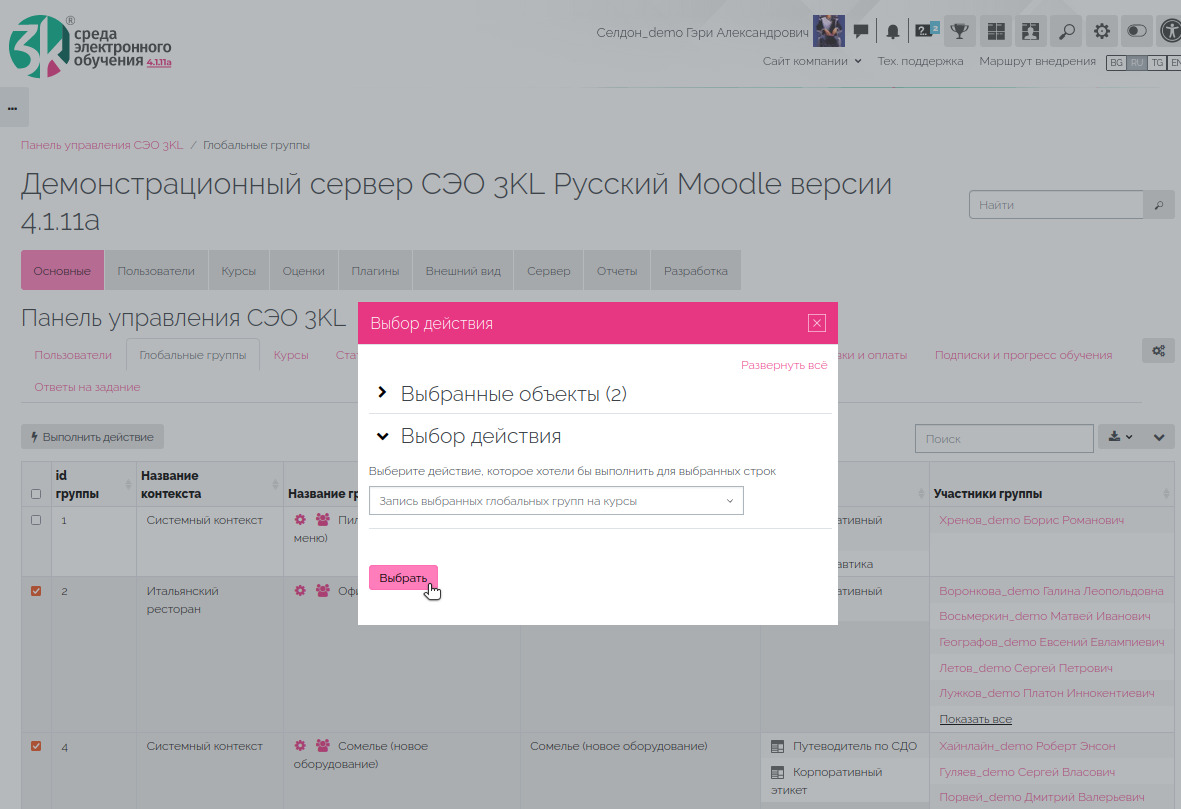Open the Внешний вид tab

click(x=463, y=270)
